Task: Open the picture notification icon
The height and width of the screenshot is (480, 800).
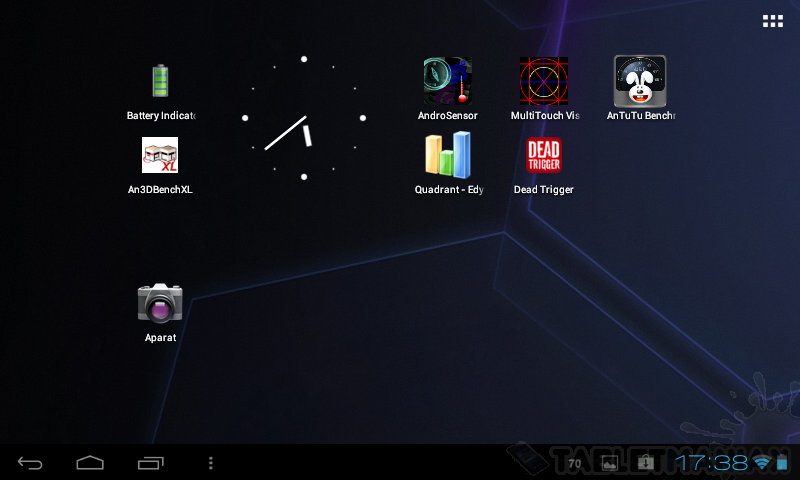Action: pyautogui.click(x=610, y=463)
